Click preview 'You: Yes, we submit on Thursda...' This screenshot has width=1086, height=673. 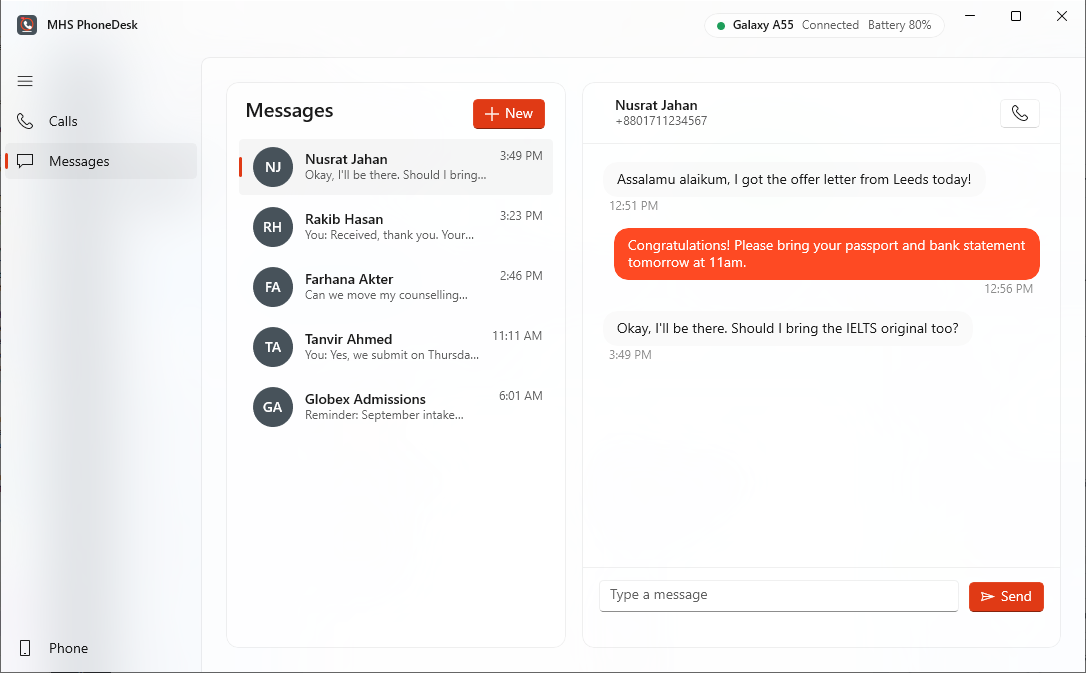click(392, 355)
